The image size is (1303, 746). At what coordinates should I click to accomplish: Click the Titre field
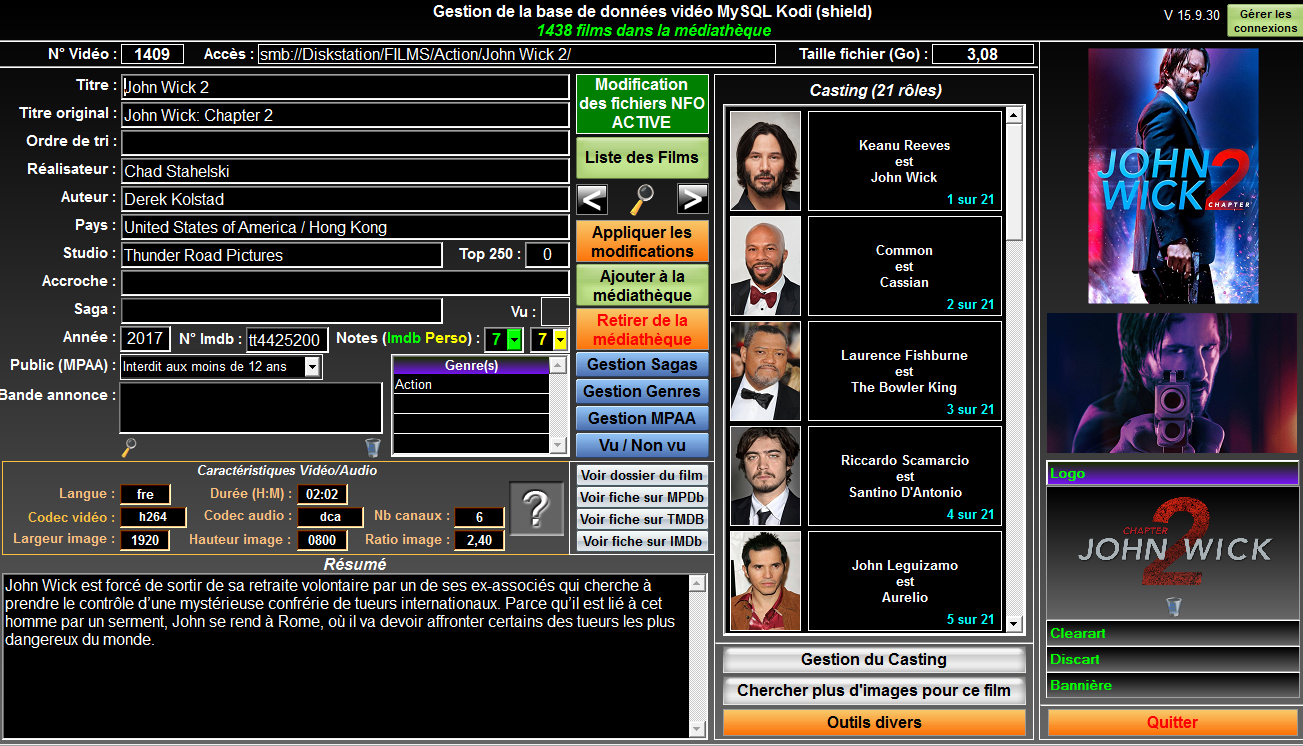[x=345, y=87]
